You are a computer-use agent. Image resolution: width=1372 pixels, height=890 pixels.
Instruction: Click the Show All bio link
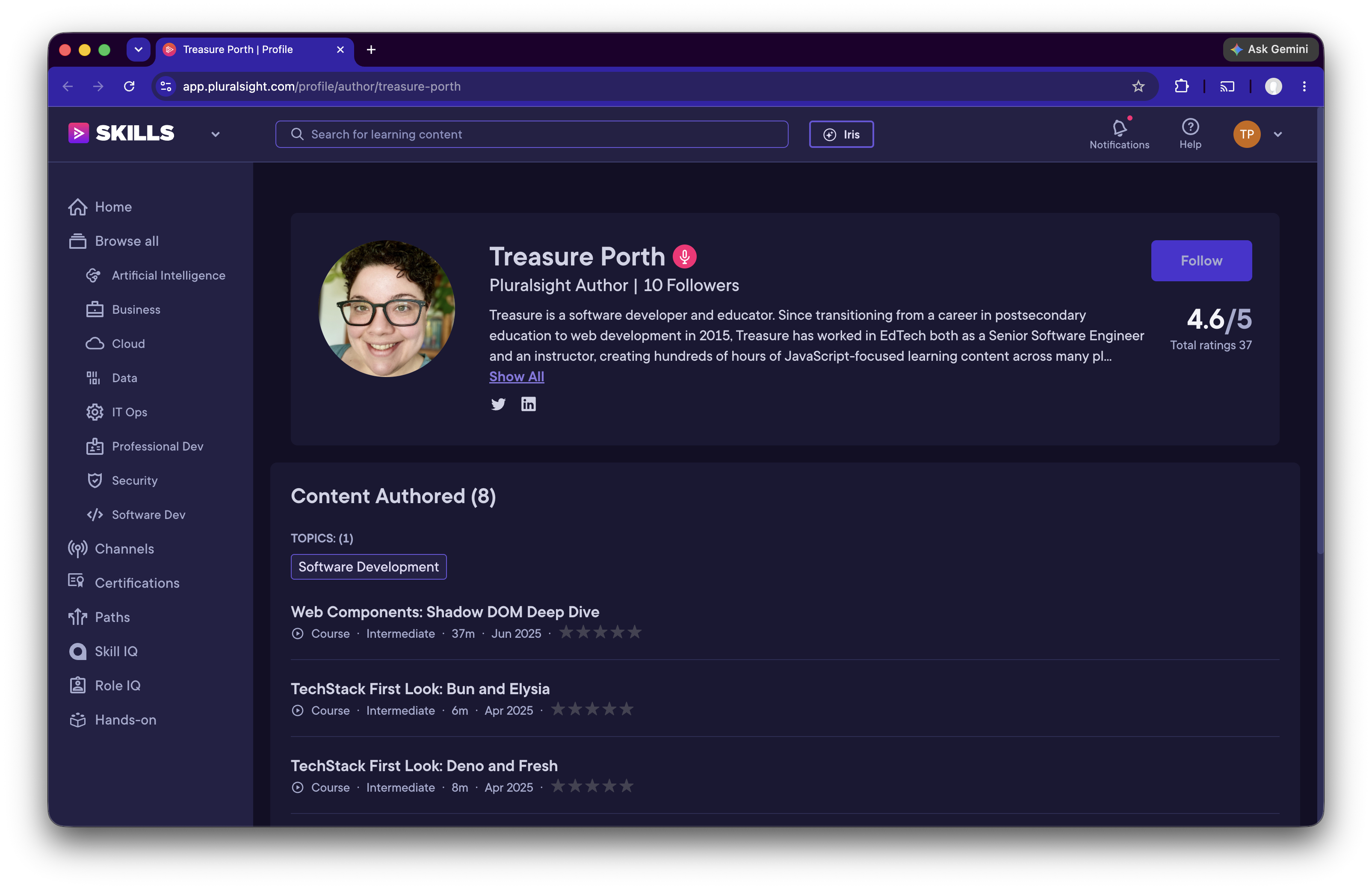point(517,376)
